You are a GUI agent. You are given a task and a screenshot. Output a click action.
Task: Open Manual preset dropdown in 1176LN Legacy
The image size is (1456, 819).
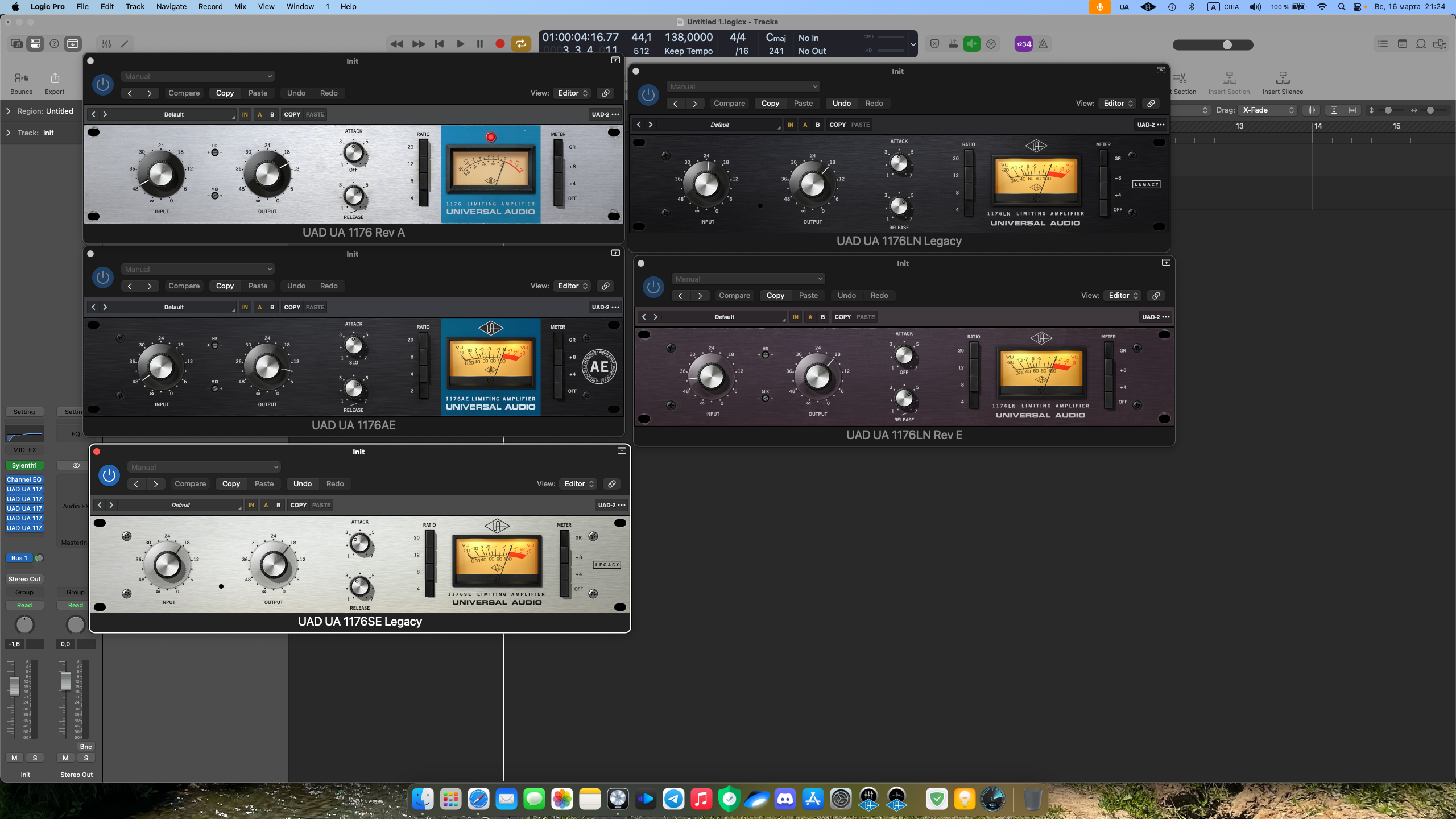(742, 86)
